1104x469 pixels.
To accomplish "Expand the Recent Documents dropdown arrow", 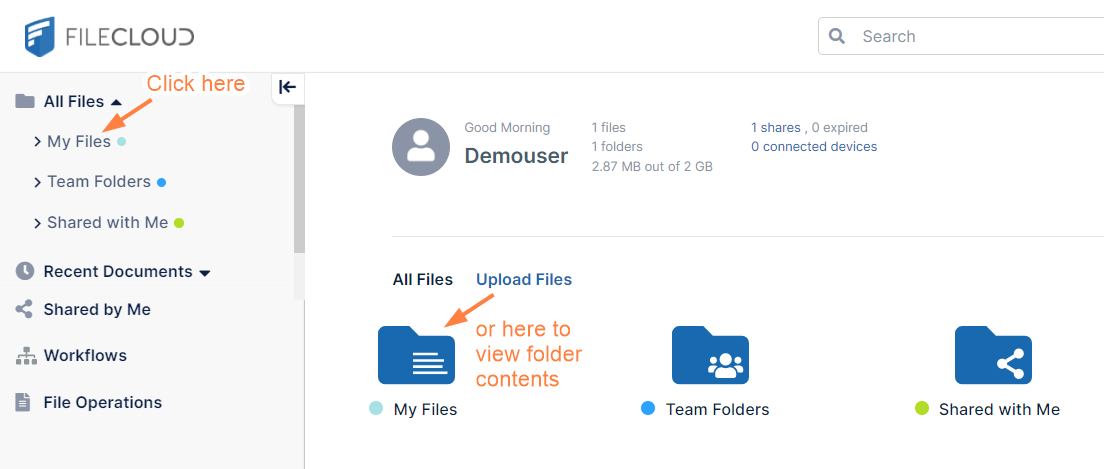I will (x=205, y=273).
